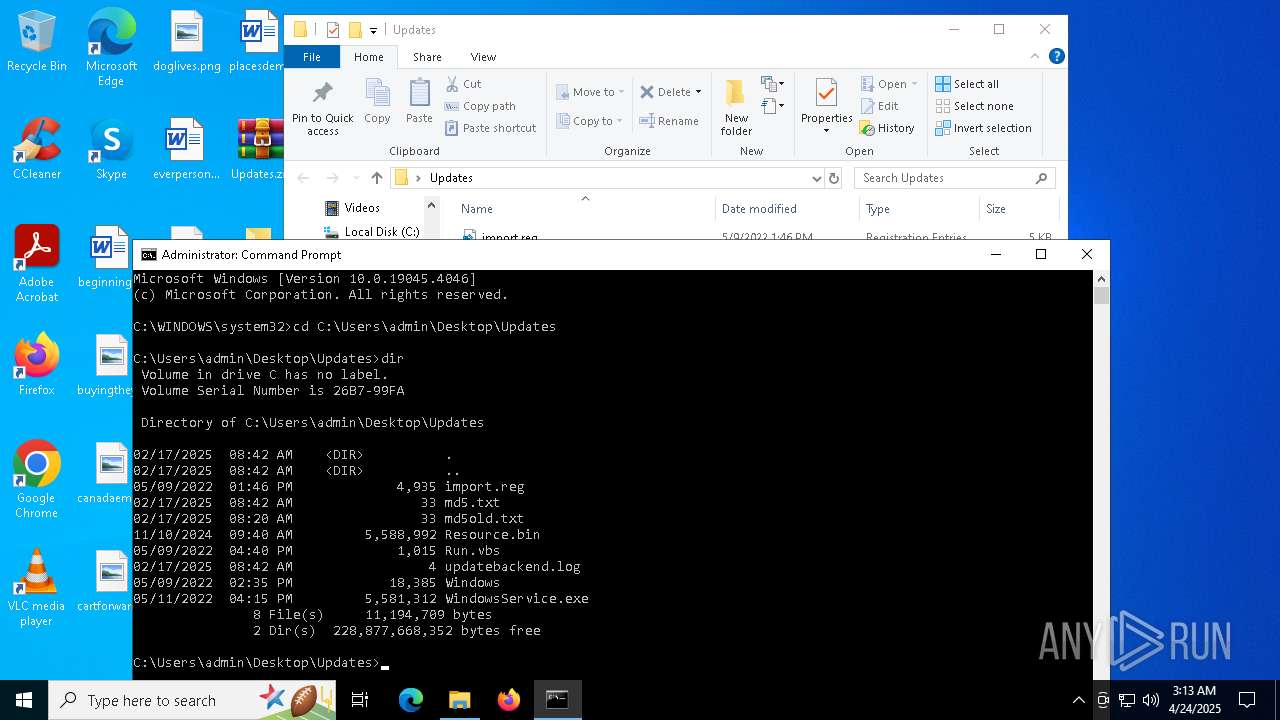
Task: Select Videos in navigation pane
Action: point(362,208)
